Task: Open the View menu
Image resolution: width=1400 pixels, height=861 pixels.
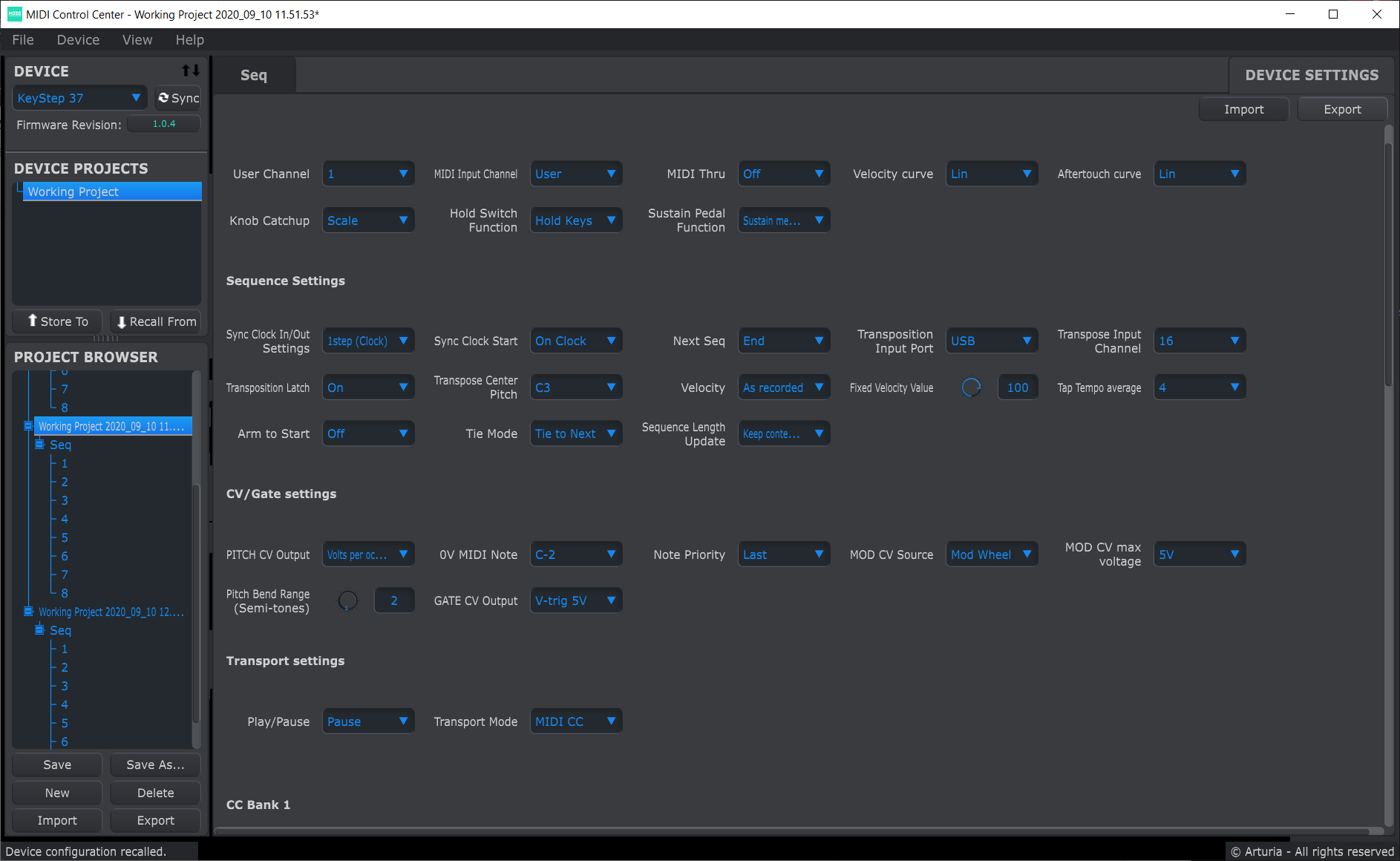Action: 137,40
